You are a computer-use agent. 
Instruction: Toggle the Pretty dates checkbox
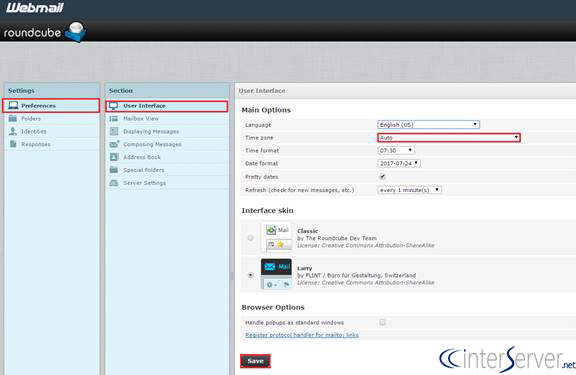pyautogui.click(x=382, y=176)
